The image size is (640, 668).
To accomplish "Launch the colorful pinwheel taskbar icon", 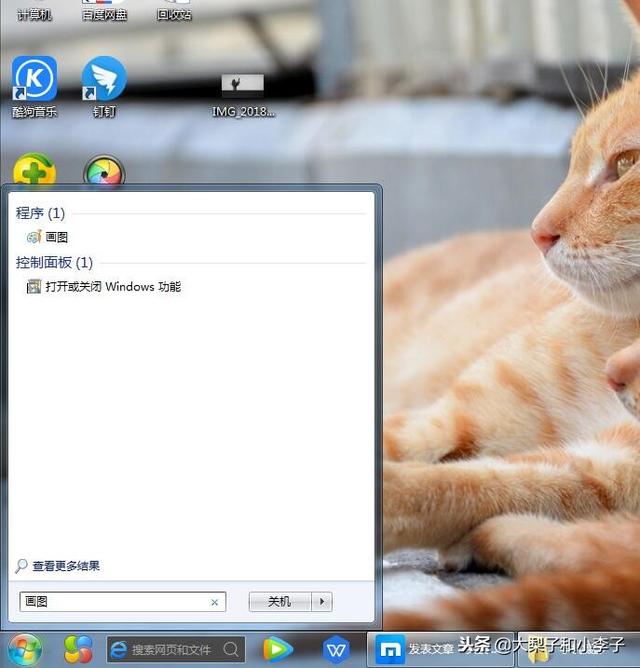I will (78, 650).
